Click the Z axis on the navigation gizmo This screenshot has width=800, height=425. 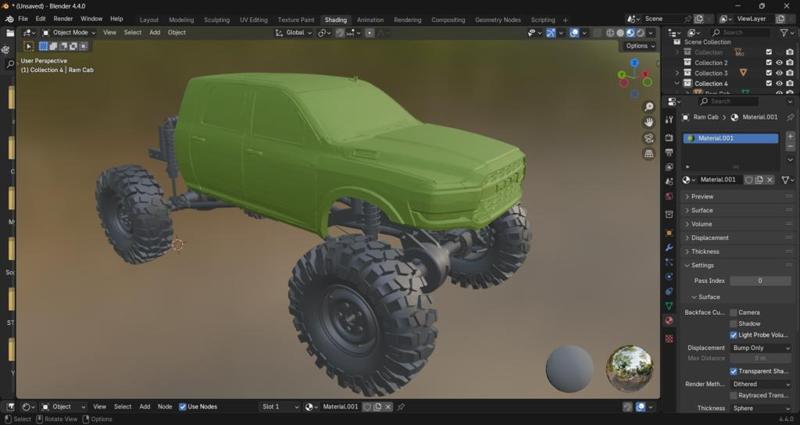634,63
